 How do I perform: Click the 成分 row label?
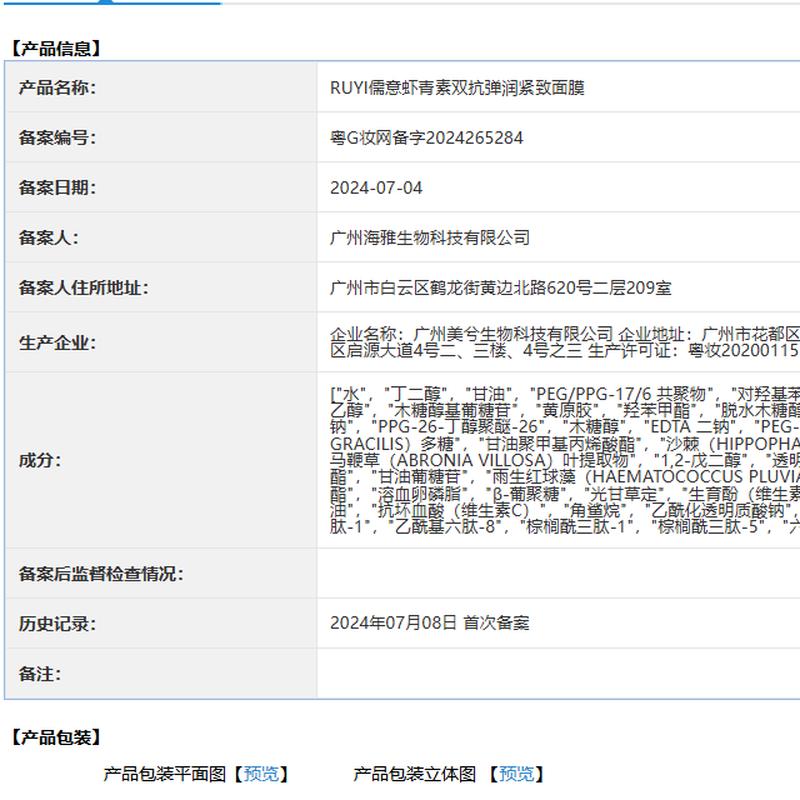[40, 460]
